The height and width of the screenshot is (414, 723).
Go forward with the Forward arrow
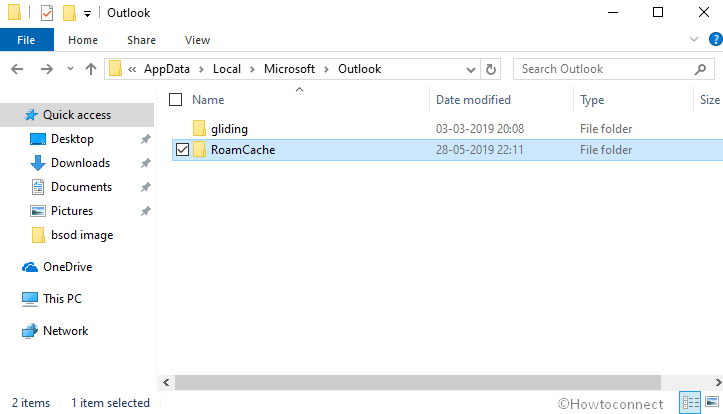click(47, 69)
